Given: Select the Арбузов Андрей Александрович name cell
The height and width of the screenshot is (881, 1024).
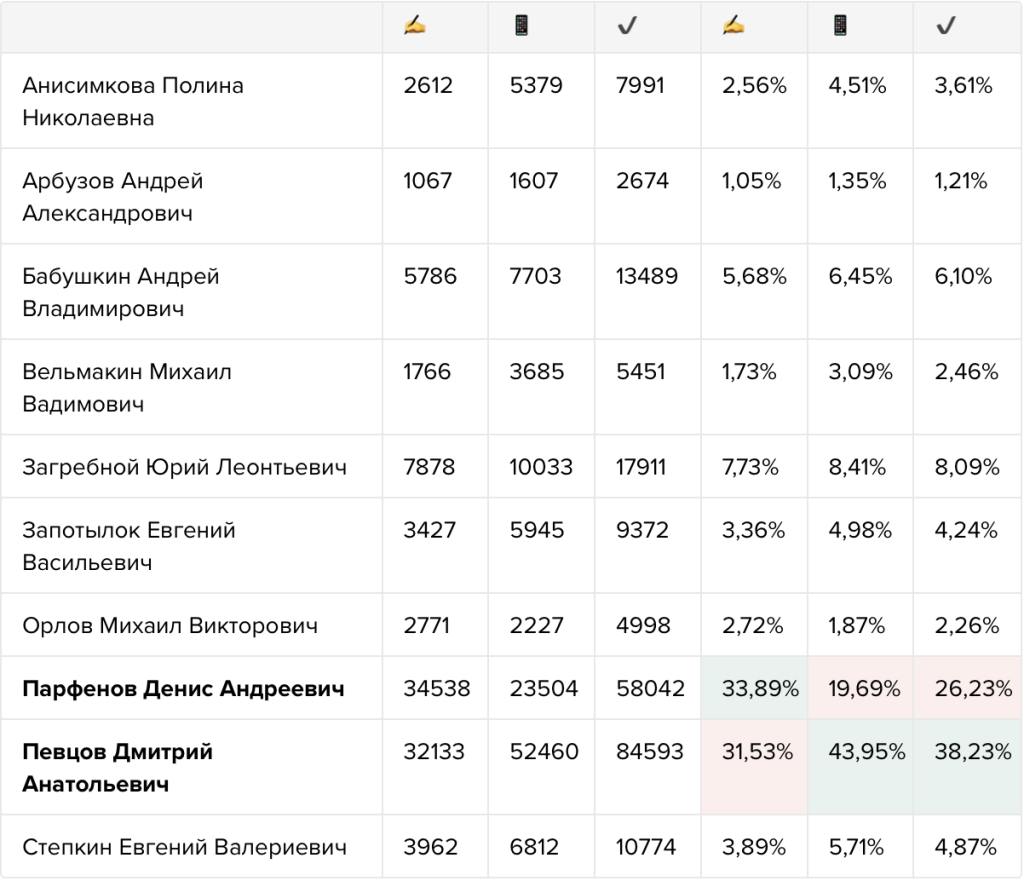Looking at the screenshot, I should [191, 197].
